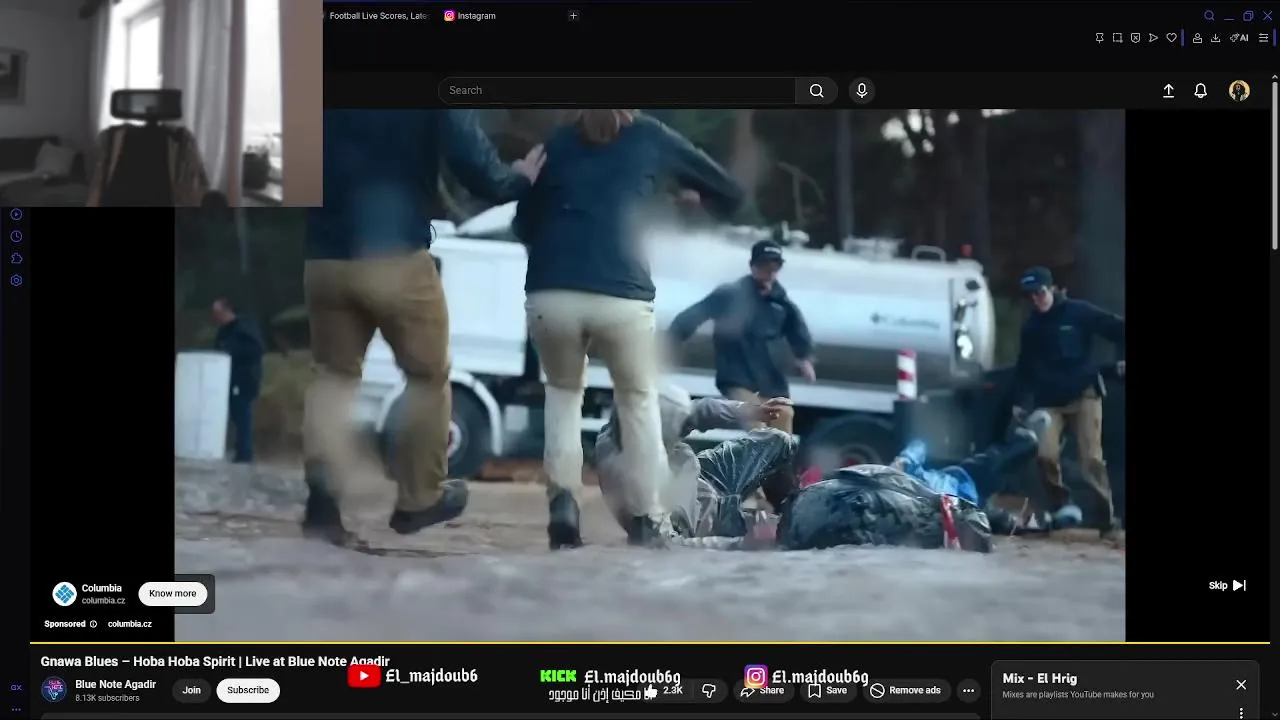
Task: Open the sidebar player icon
Action: (16, 214)
